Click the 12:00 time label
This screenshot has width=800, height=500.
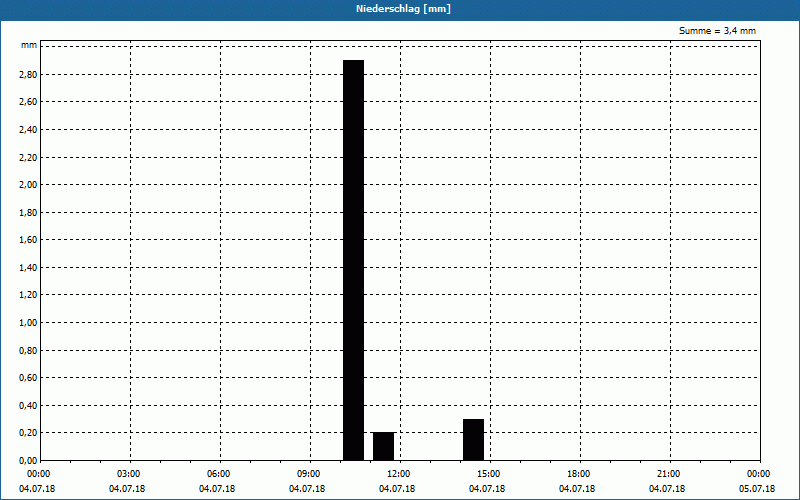(x=399, y=474)
